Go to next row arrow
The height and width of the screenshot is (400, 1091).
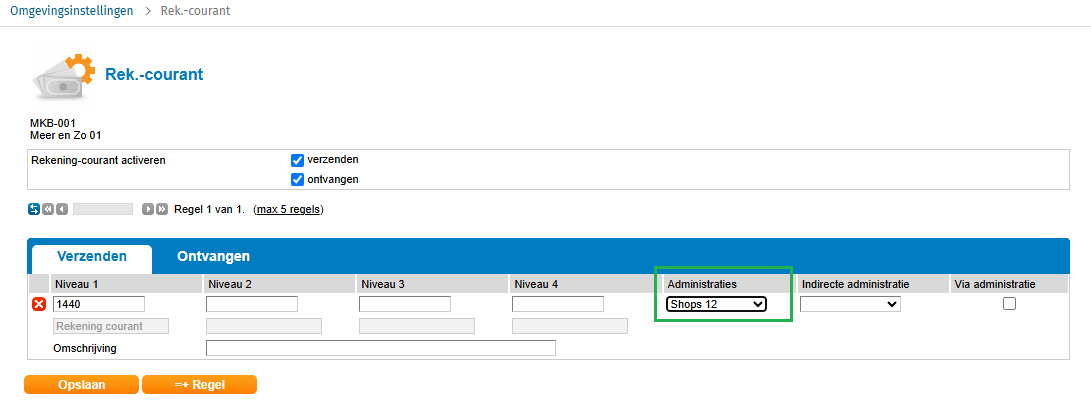tap(148, 209)
